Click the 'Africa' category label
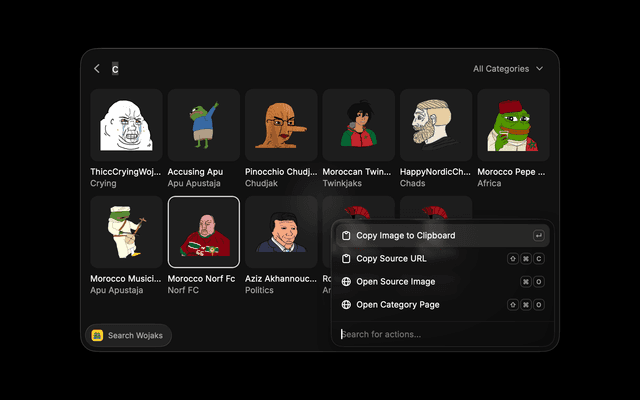This screenshot has width=640, height=400. click(489, 183)
